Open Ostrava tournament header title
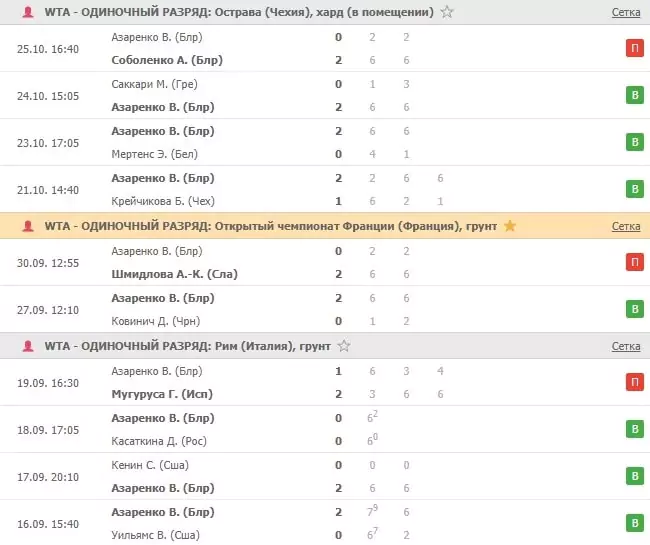Viewport: 650px width, 545px height. click(x=239, y=12)
